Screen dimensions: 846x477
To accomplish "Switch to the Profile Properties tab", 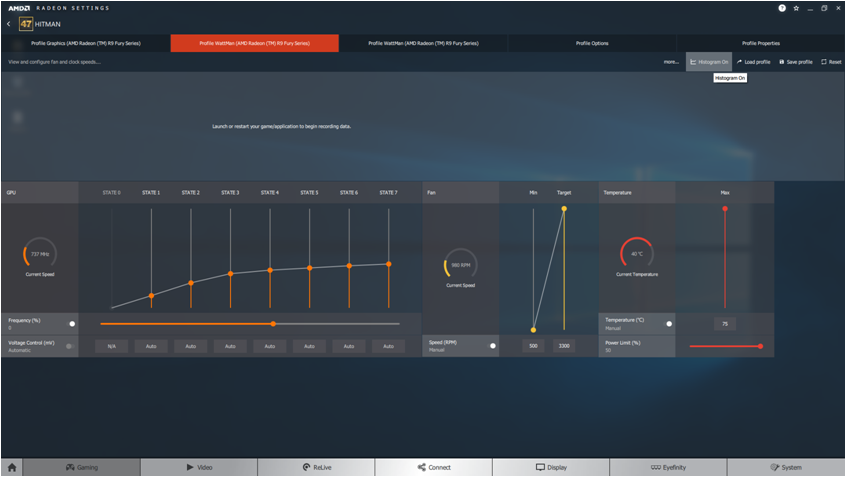I will coord(761,43).
